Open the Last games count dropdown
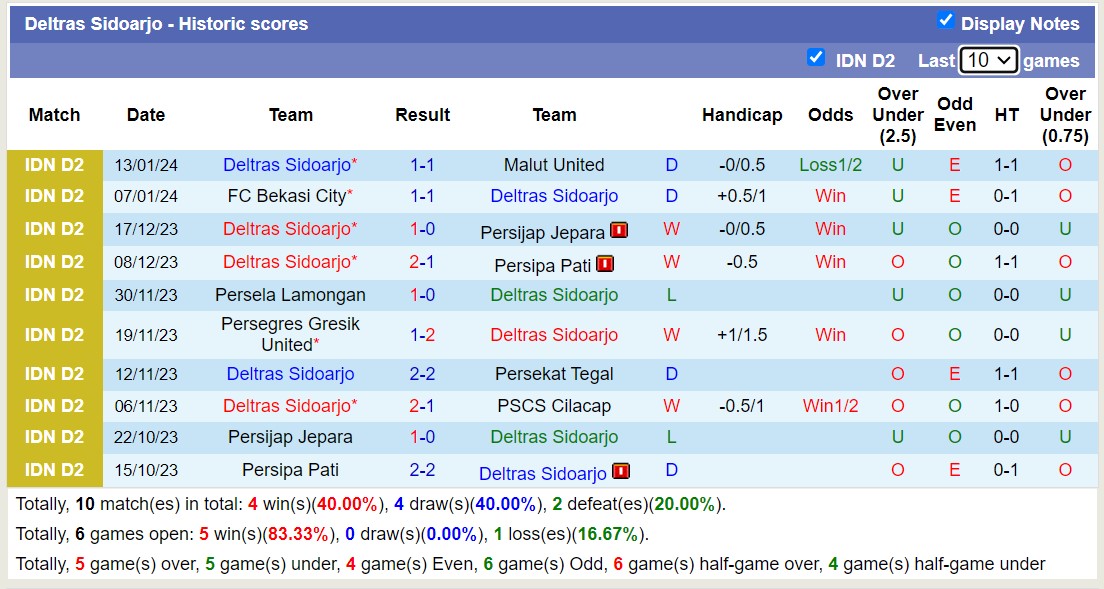1104x589 pixels. [x=988, y=60]
